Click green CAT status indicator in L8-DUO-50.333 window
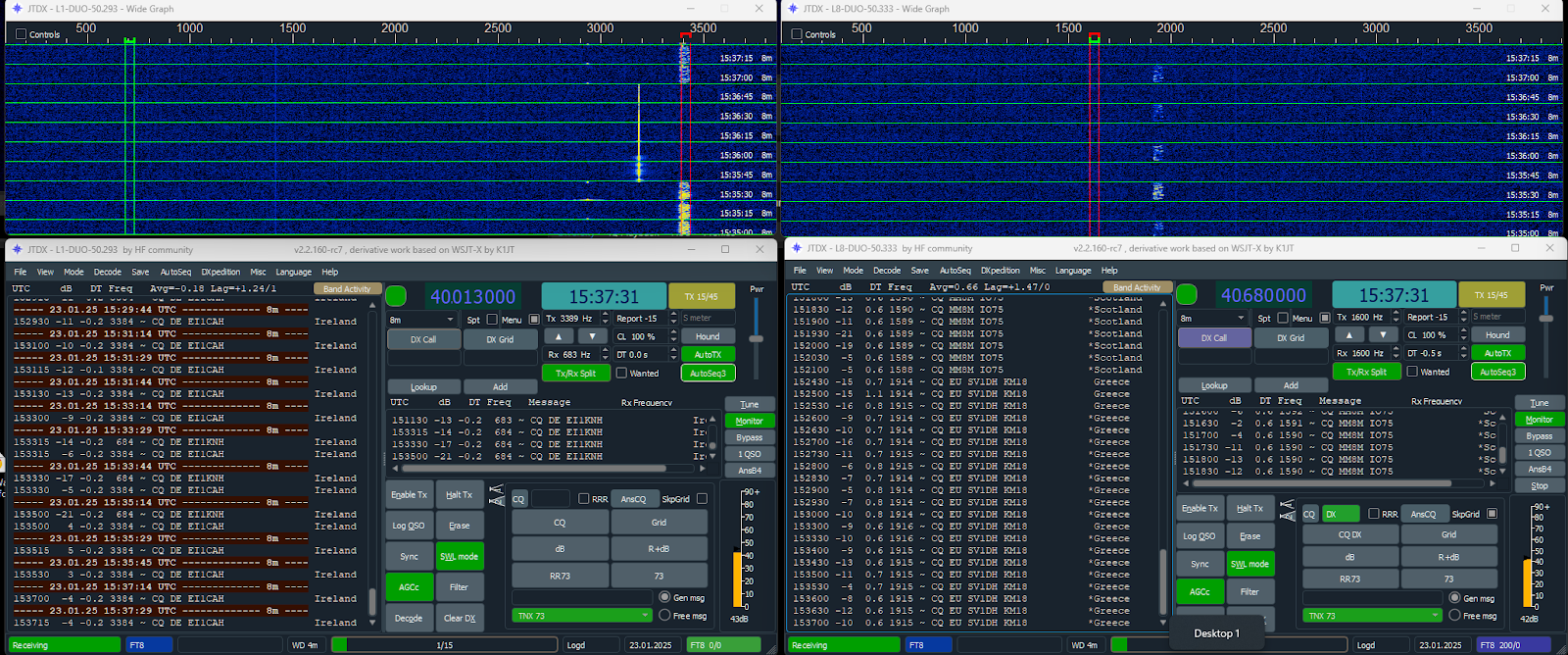Image resolution: width=1568 pixels, height=655 pixels. tap(1187, 295)
